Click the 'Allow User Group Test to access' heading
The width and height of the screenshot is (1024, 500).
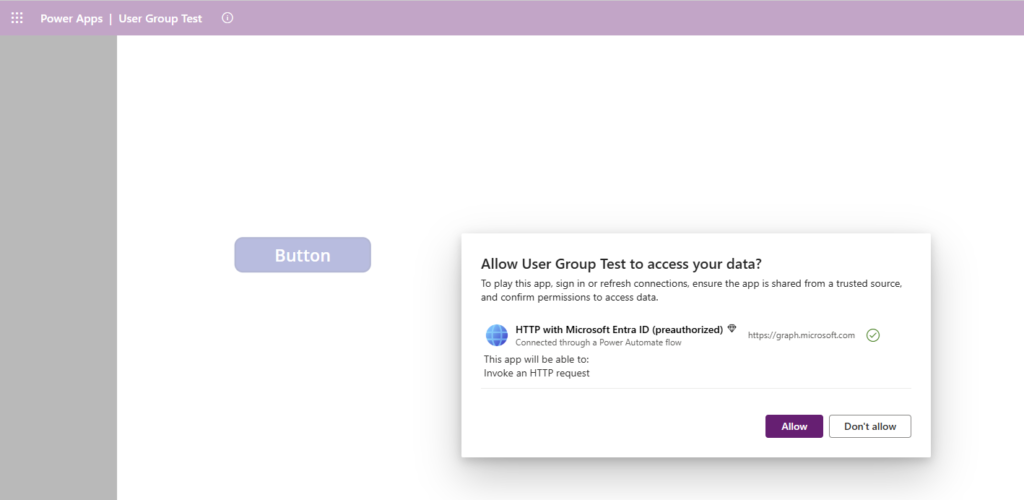click(622, 264)
